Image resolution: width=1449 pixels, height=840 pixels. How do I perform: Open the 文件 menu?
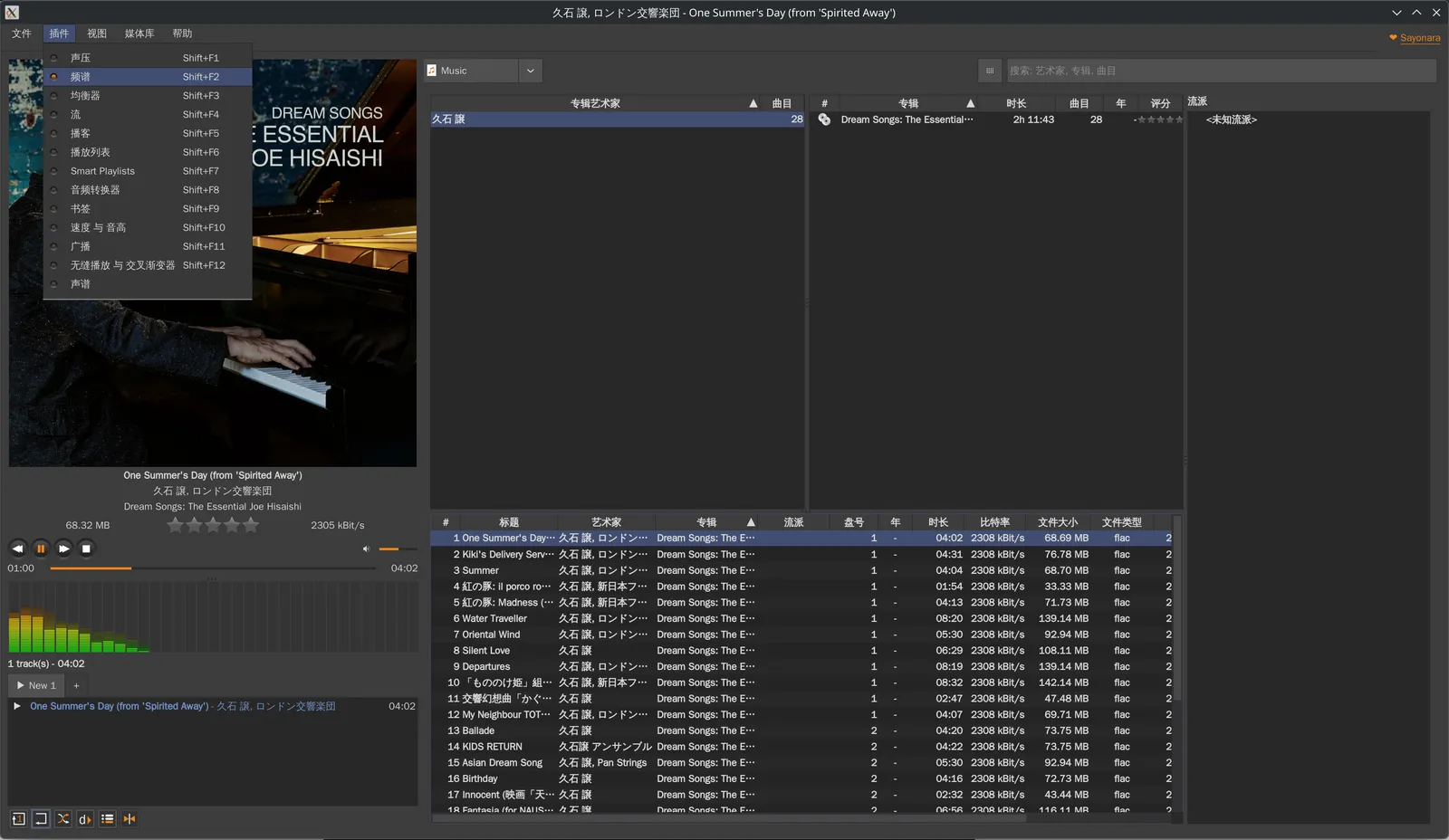22,33
